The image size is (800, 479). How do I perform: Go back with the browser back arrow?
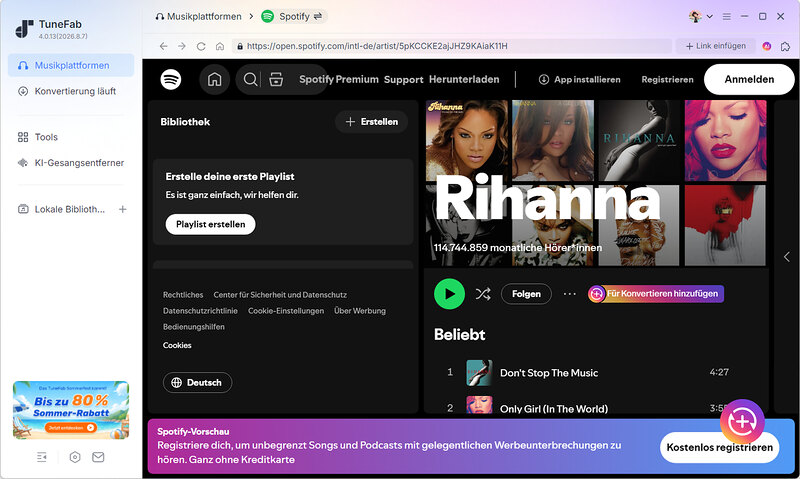(x=163, y=46)
